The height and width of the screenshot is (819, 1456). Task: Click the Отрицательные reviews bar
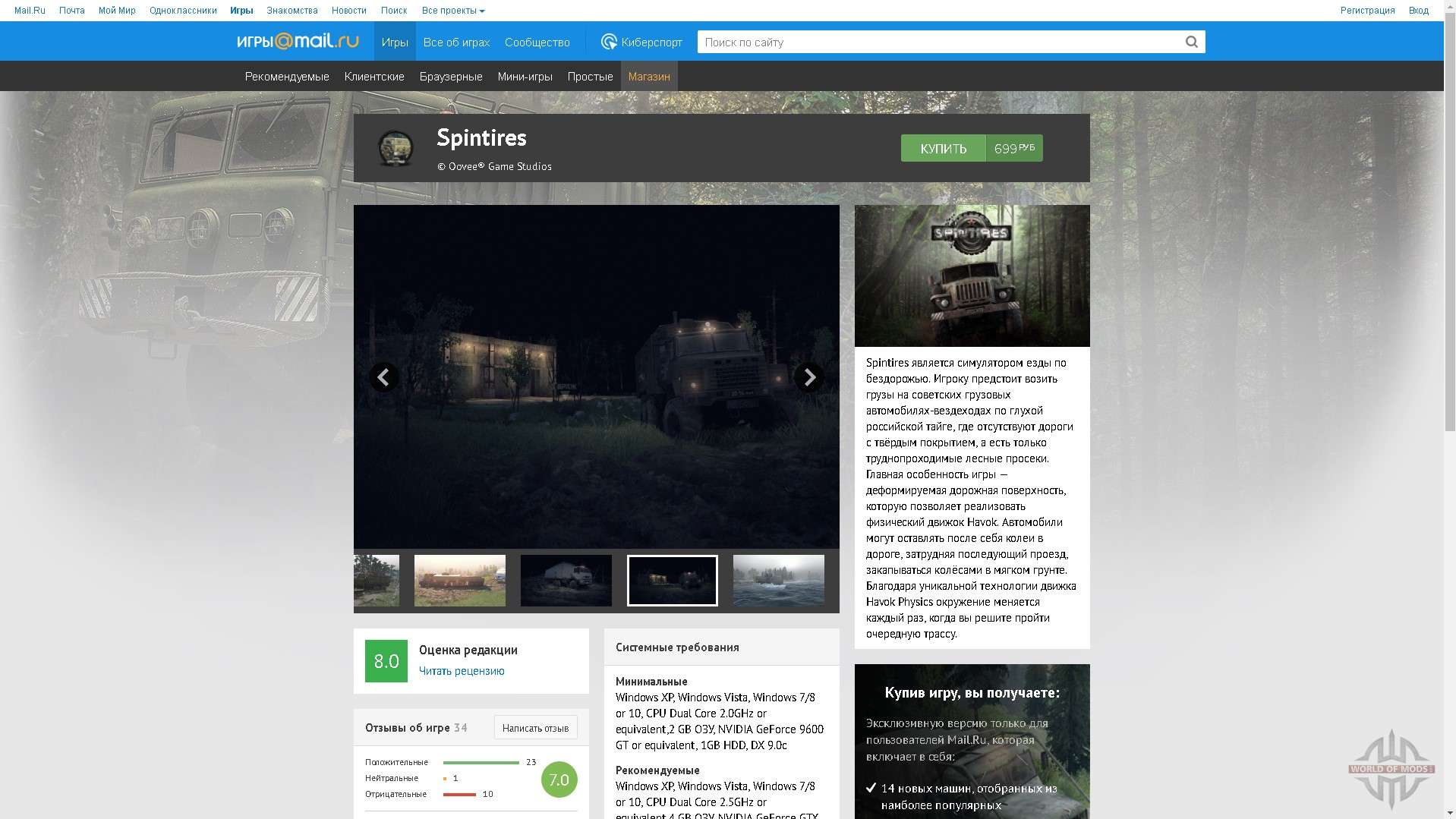pos(459,794)
